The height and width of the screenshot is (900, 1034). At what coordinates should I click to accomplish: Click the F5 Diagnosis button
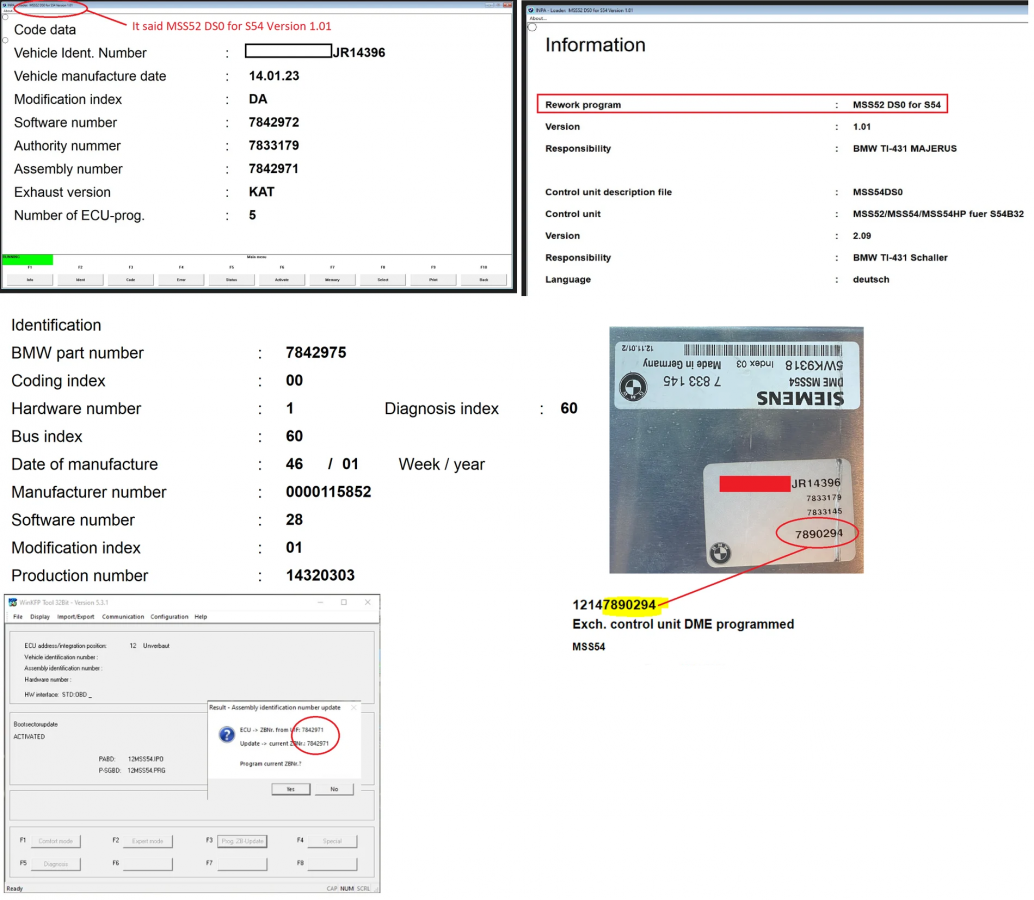pyautogui.click(x=55, y=863)
